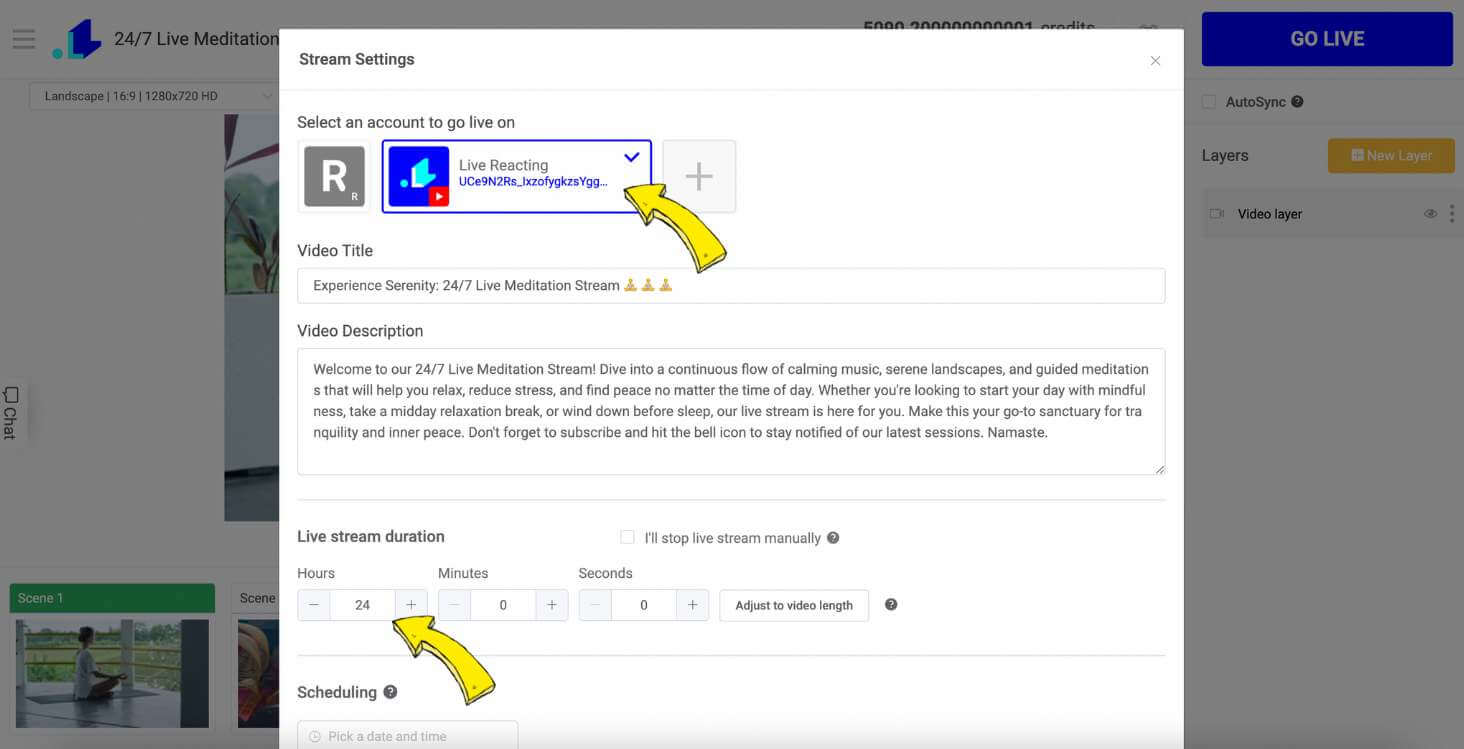Select the Scene 1 tab
The width and height of the screenshot is (1464, 749).
click(112, 598)
